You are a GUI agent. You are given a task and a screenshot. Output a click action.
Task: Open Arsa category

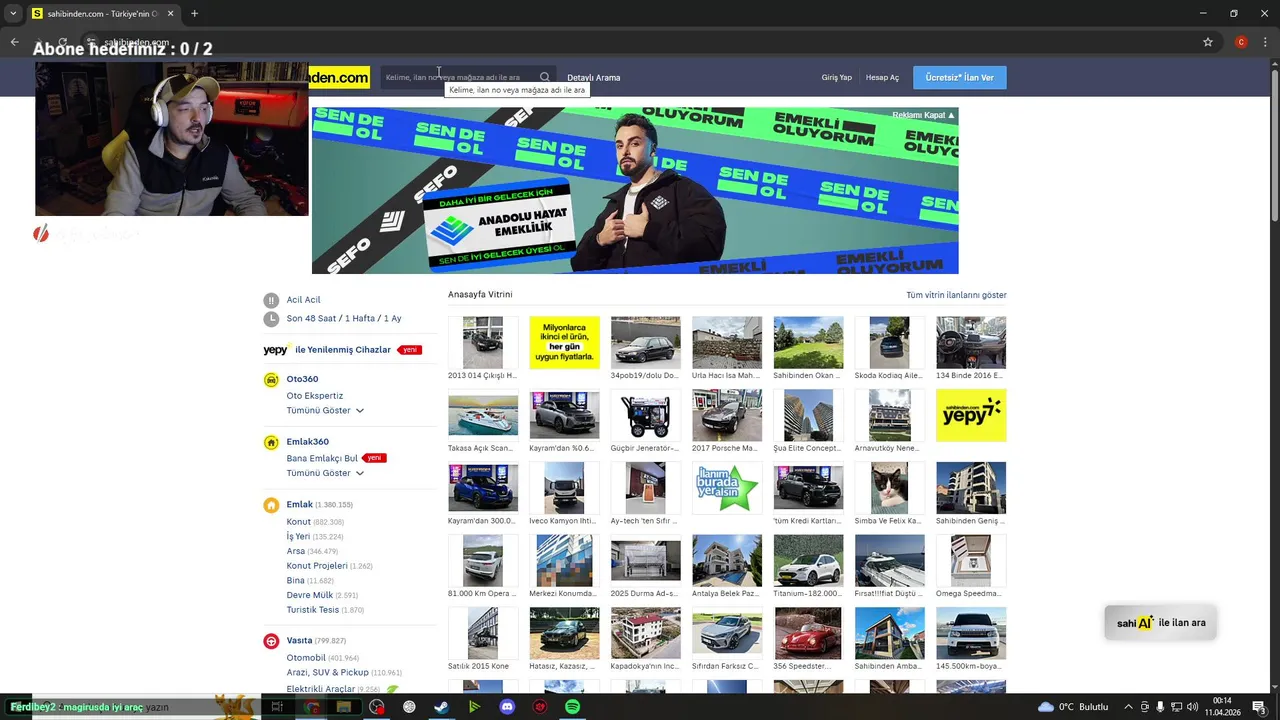pos(296,551)
